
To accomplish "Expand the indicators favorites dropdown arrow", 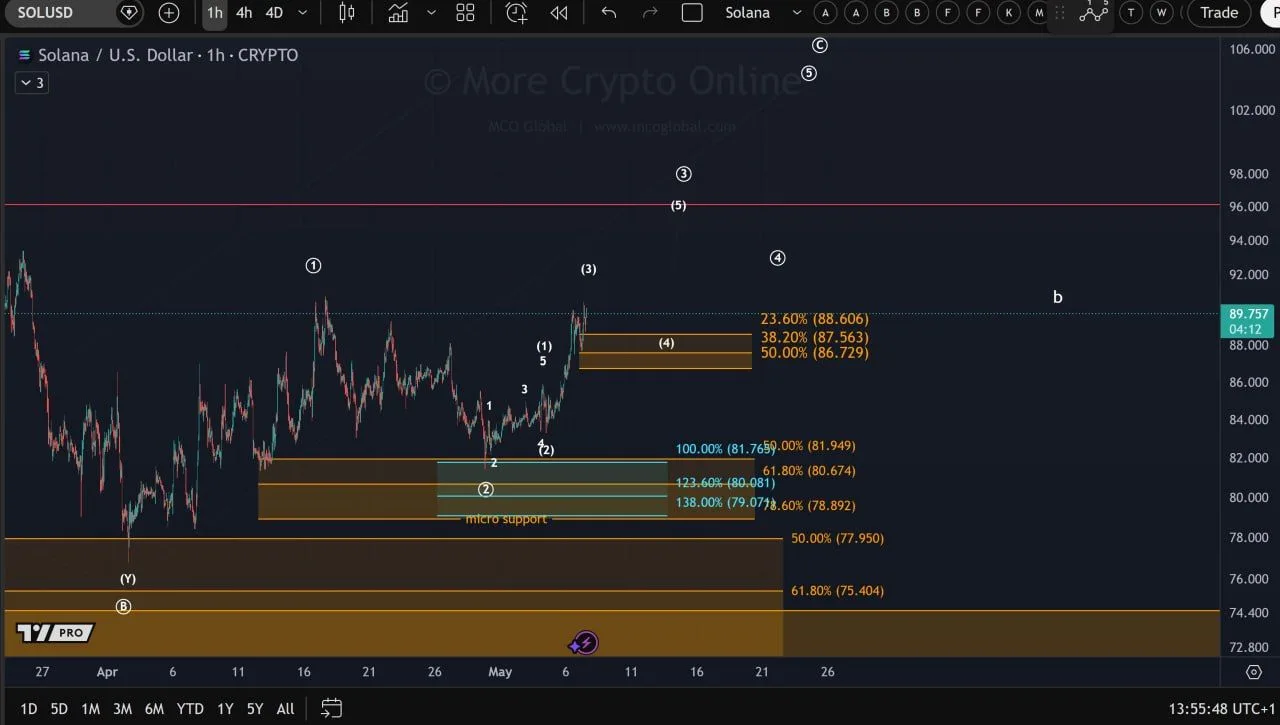I will [x=431, y=13].
